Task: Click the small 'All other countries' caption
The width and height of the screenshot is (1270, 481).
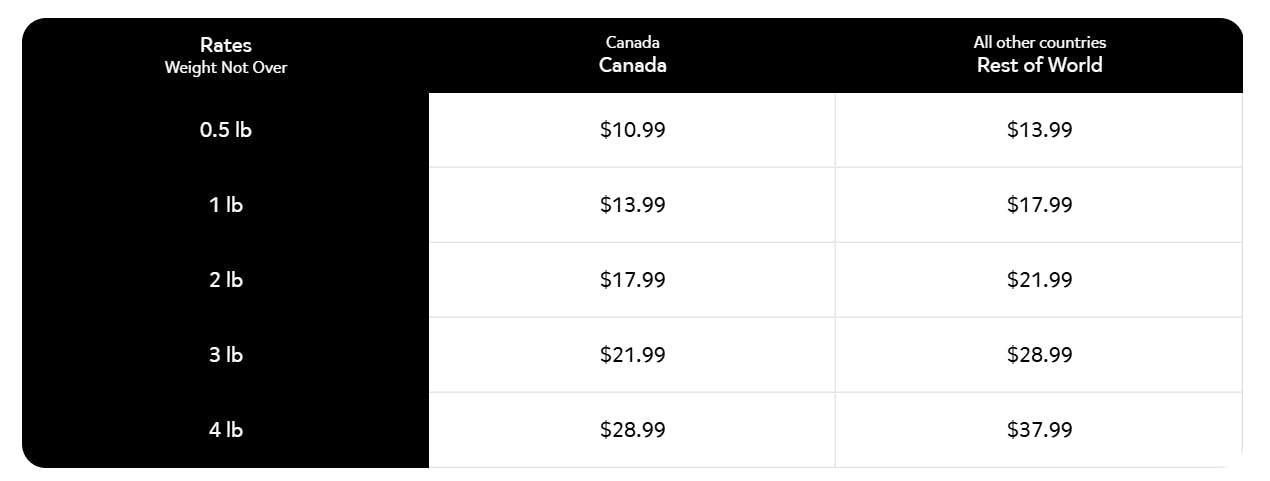Action: pyautogui.click(x=1039, y=43)
